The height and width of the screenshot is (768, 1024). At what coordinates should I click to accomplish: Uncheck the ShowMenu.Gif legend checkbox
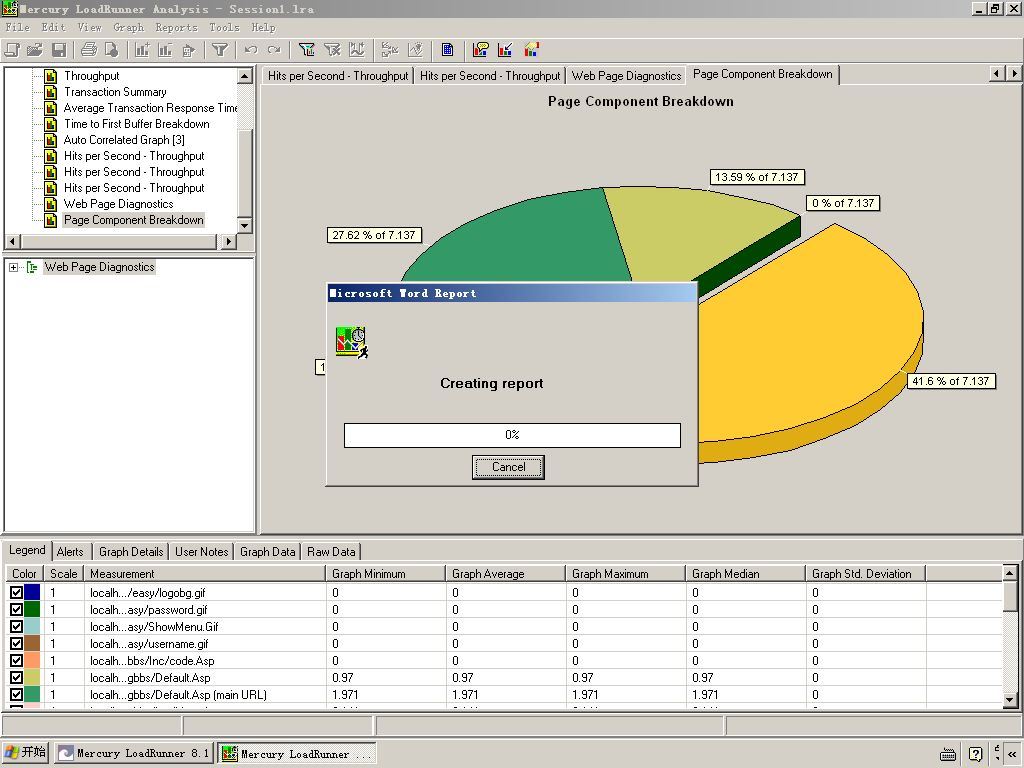pyautogui.click(x=16, y=626)
